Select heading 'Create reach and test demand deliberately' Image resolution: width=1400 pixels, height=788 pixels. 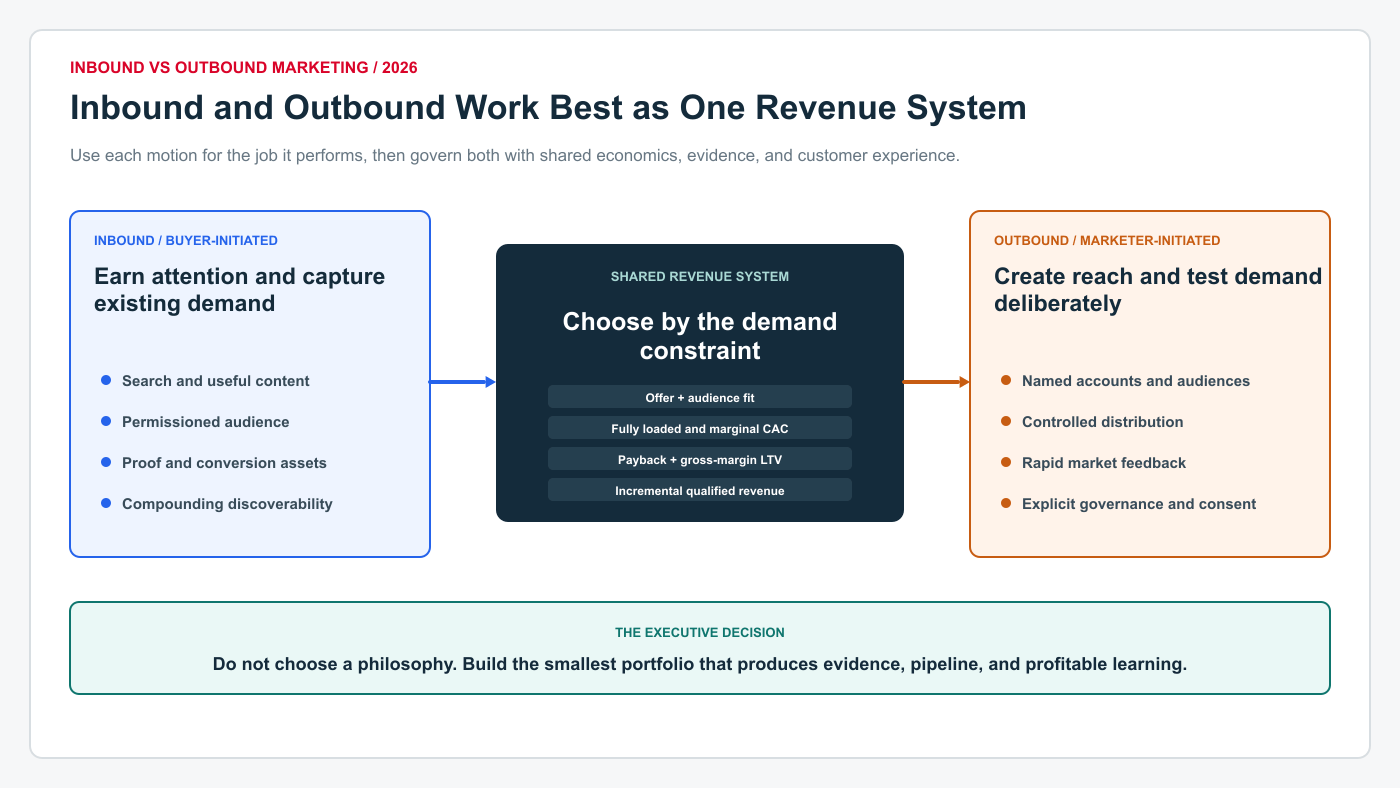coord(1158,290)
